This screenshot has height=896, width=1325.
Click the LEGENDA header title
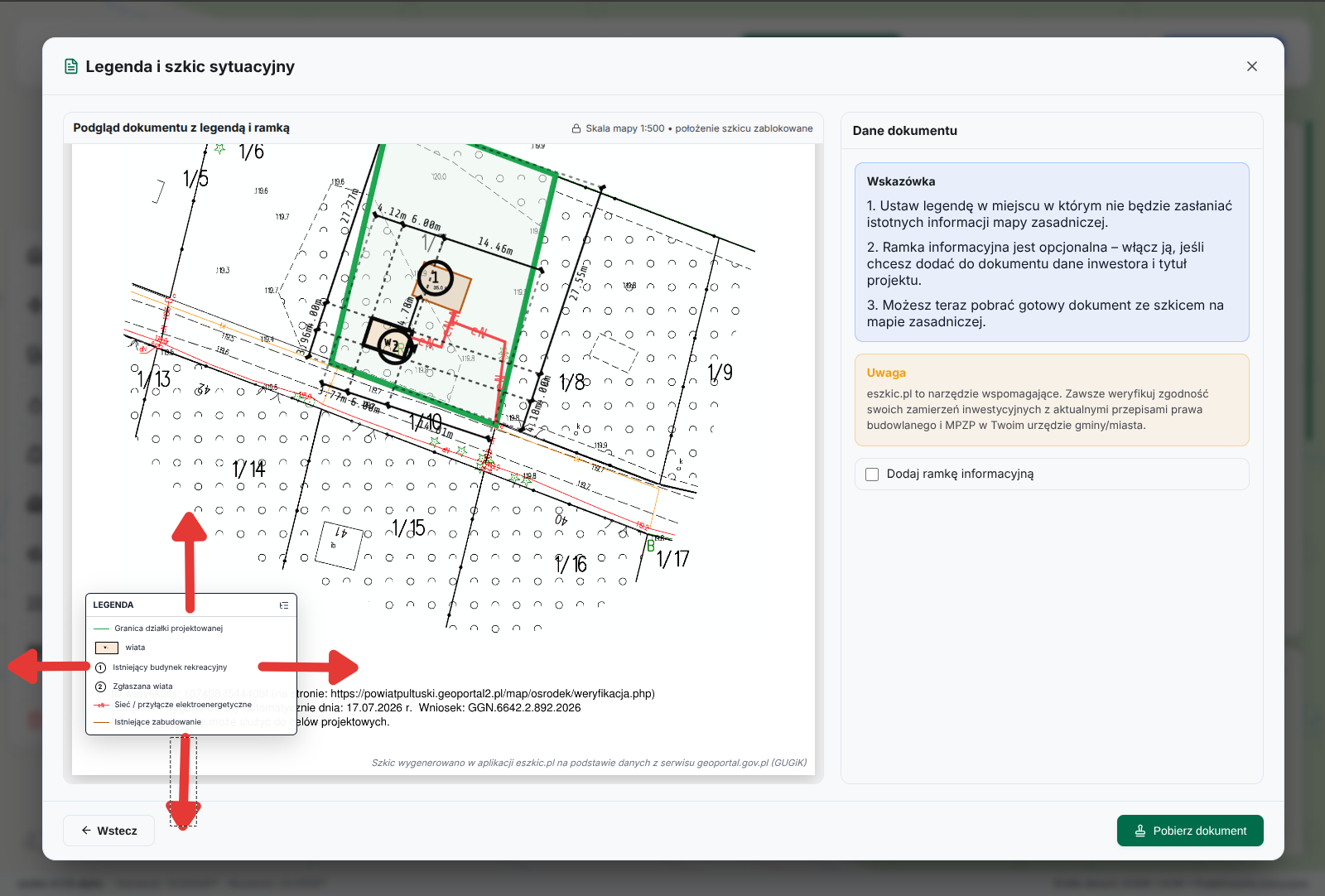point(113,605)
